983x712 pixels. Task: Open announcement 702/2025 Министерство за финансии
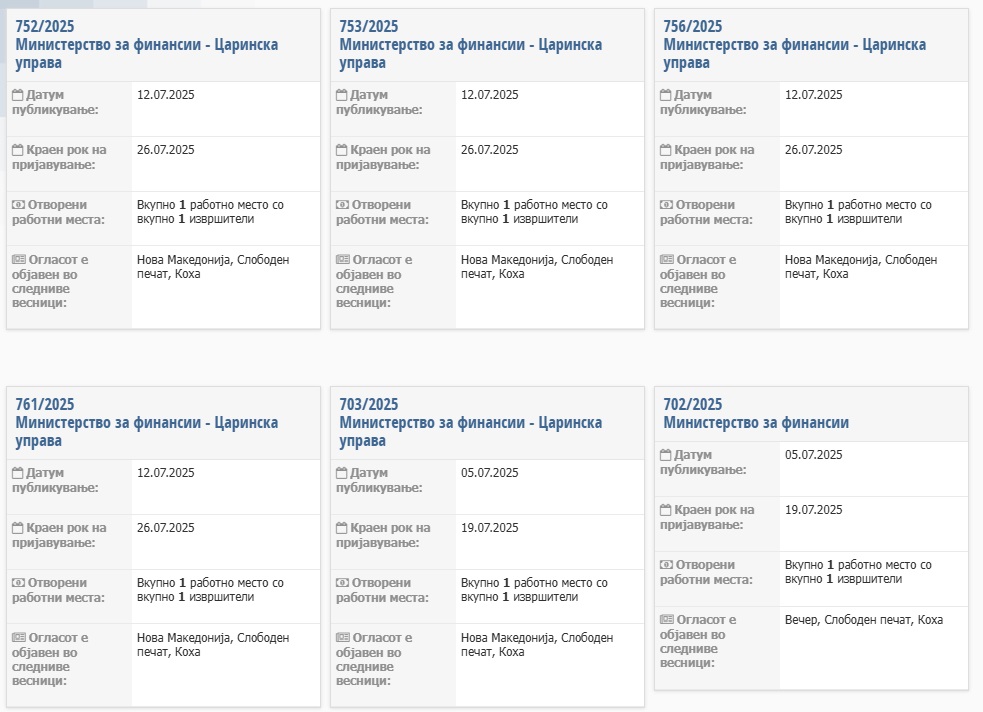point(756,414)
